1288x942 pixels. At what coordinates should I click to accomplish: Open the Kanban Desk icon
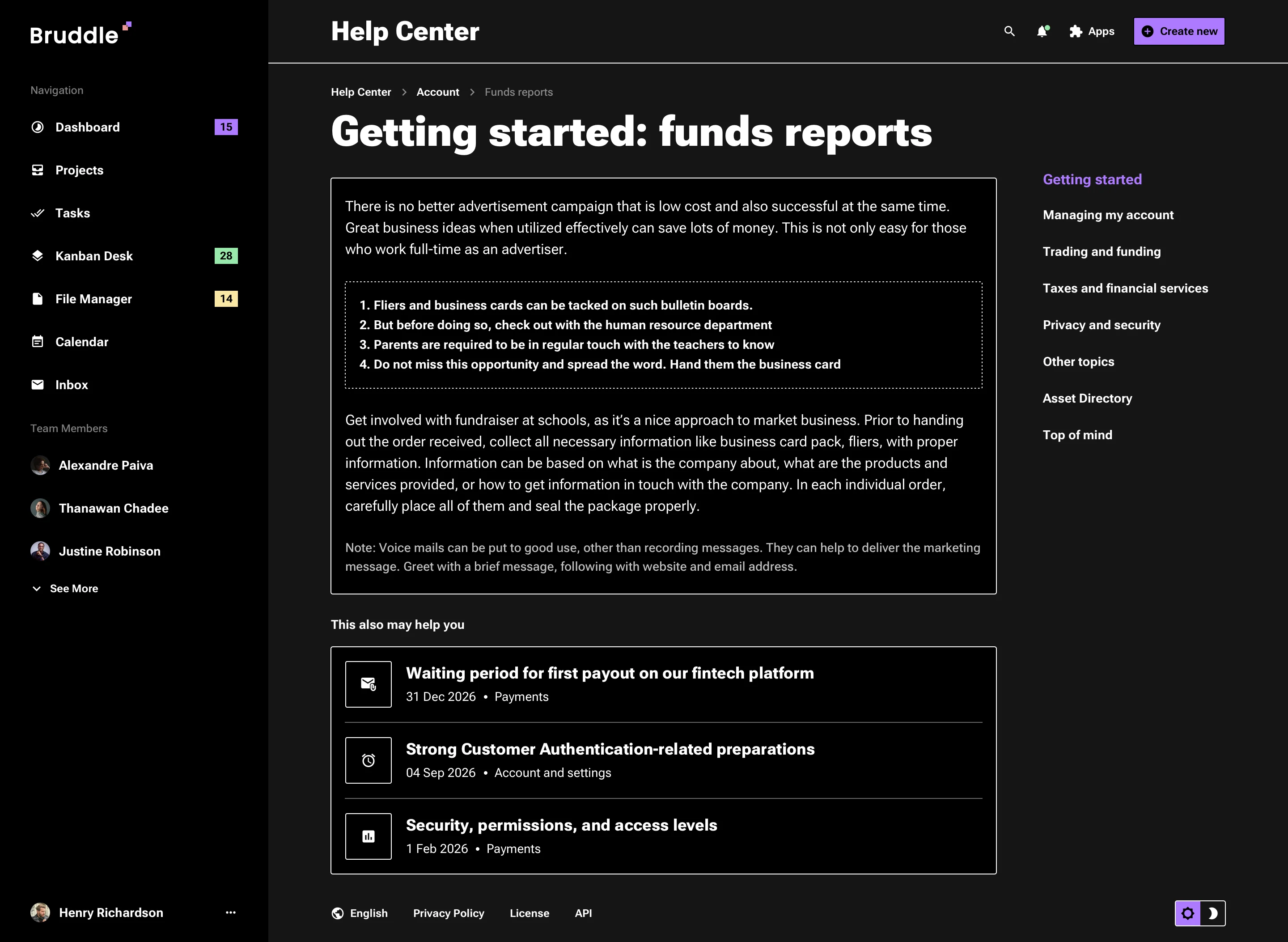click(37, 255)
